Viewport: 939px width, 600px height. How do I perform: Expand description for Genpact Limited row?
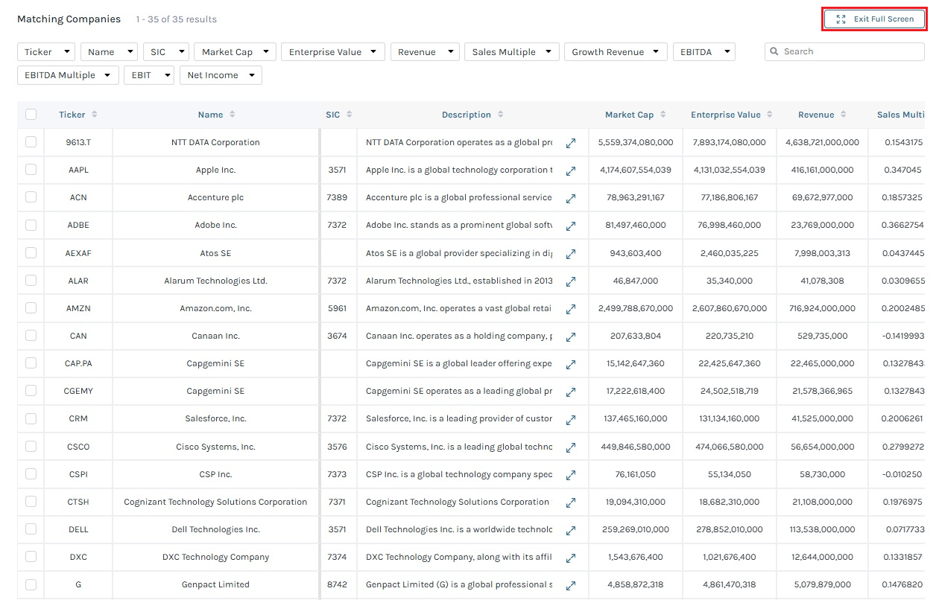571,586
